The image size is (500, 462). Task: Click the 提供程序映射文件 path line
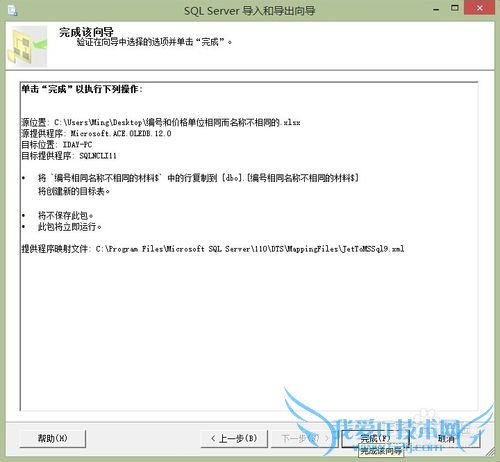(213, 249)
